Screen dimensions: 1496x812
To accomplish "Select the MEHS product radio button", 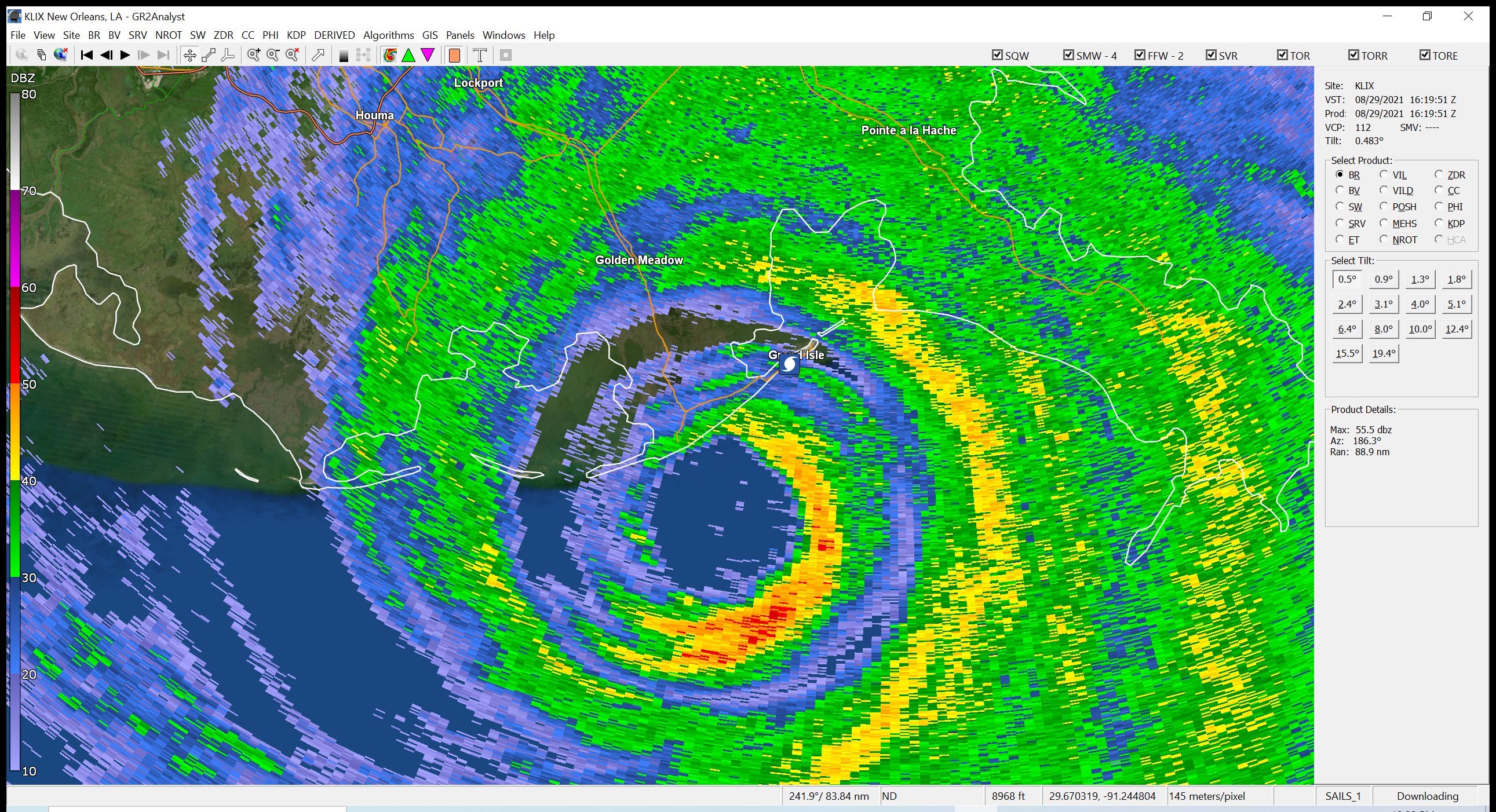I will click(x=1384, y=223).
